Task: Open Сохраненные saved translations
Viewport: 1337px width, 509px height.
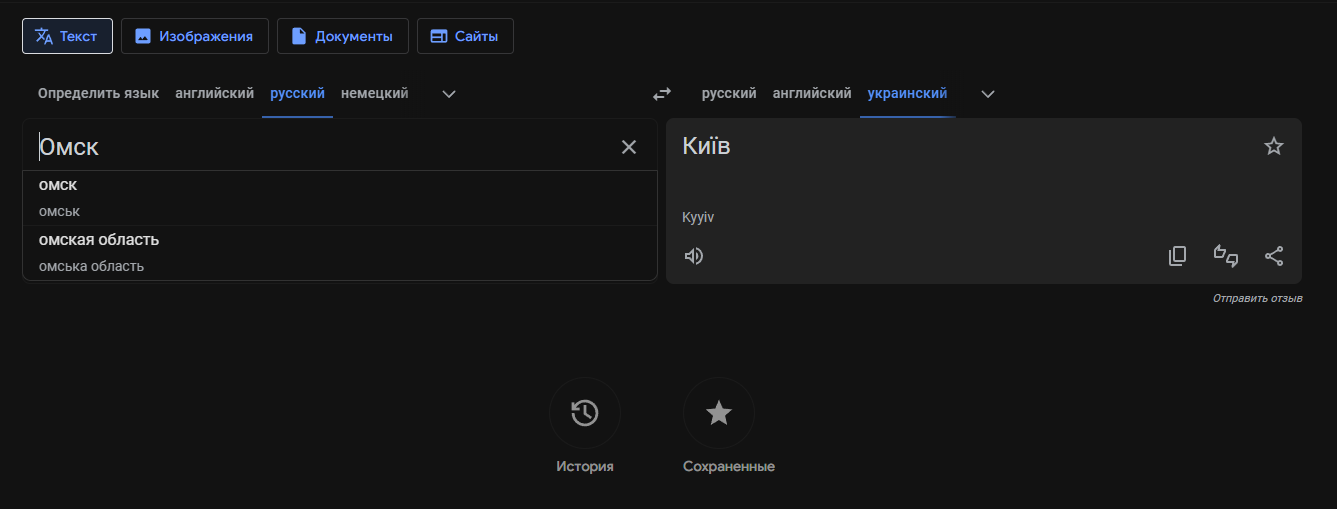Action: [719, 413]
